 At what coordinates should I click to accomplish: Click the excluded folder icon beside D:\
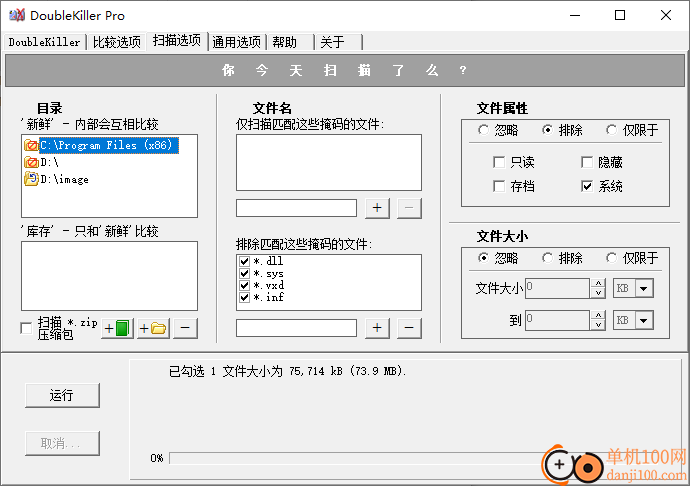click(x=31, y=162)
